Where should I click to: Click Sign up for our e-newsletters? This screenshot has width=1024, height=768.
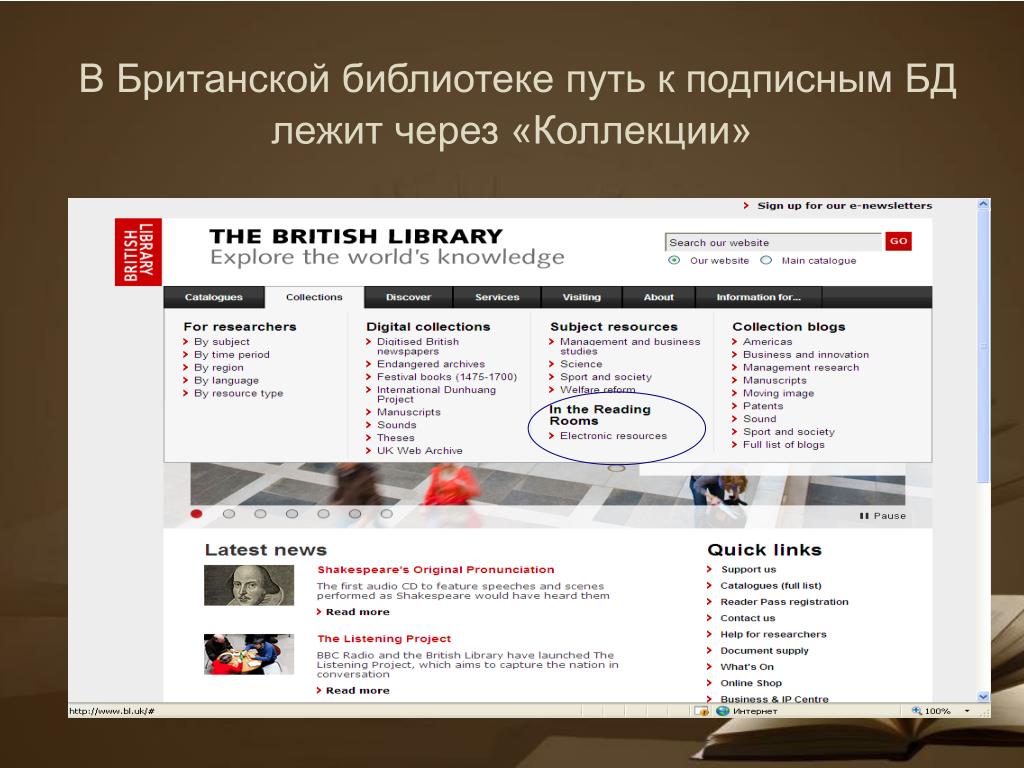tap(844, 206)
